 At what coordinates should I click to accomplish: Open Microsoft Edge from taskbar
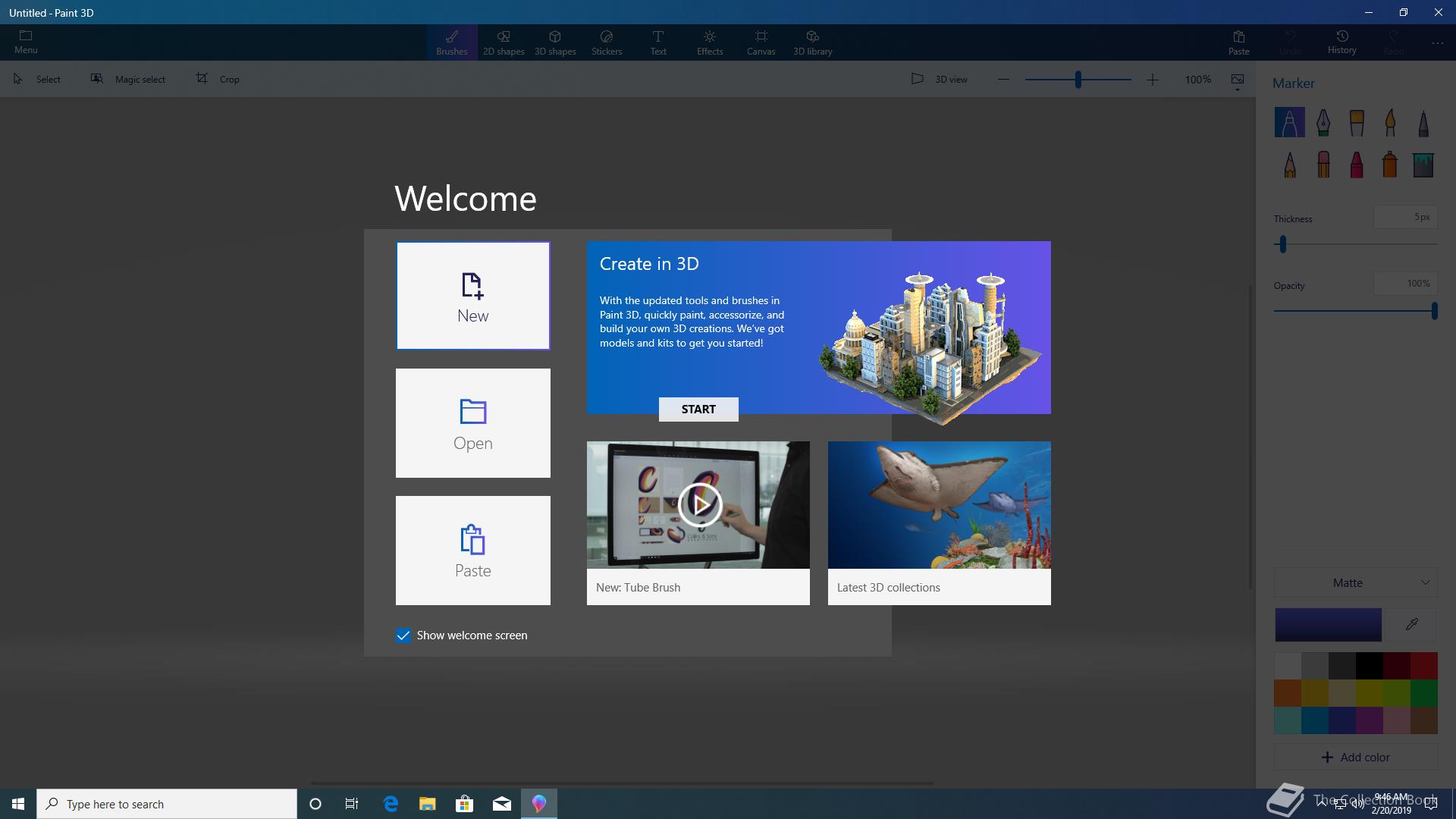tap(391, 804)
